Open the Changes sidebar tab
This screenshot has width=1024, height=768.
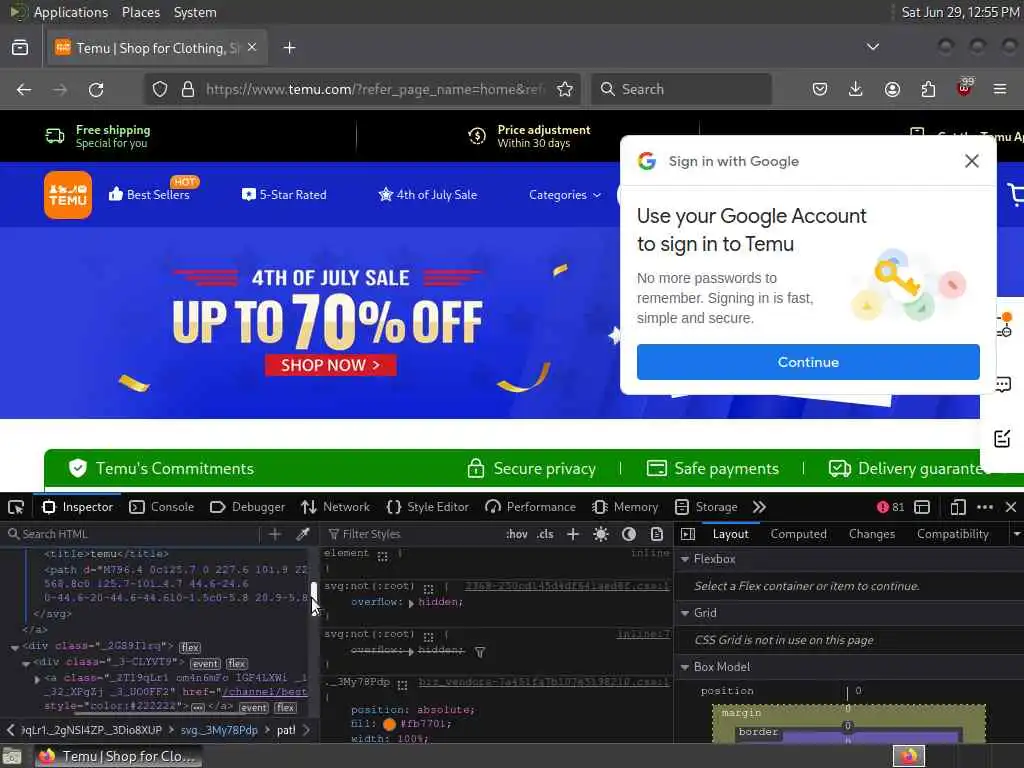tap(872, 534)
